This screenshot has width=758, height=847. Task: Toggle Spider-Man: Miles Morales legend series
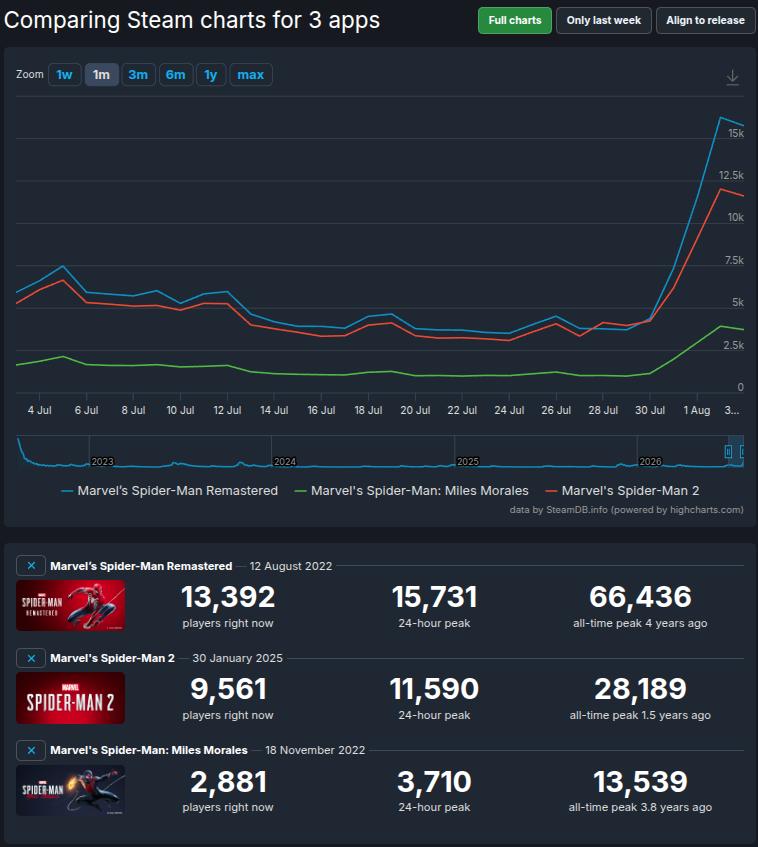[411, 490]
